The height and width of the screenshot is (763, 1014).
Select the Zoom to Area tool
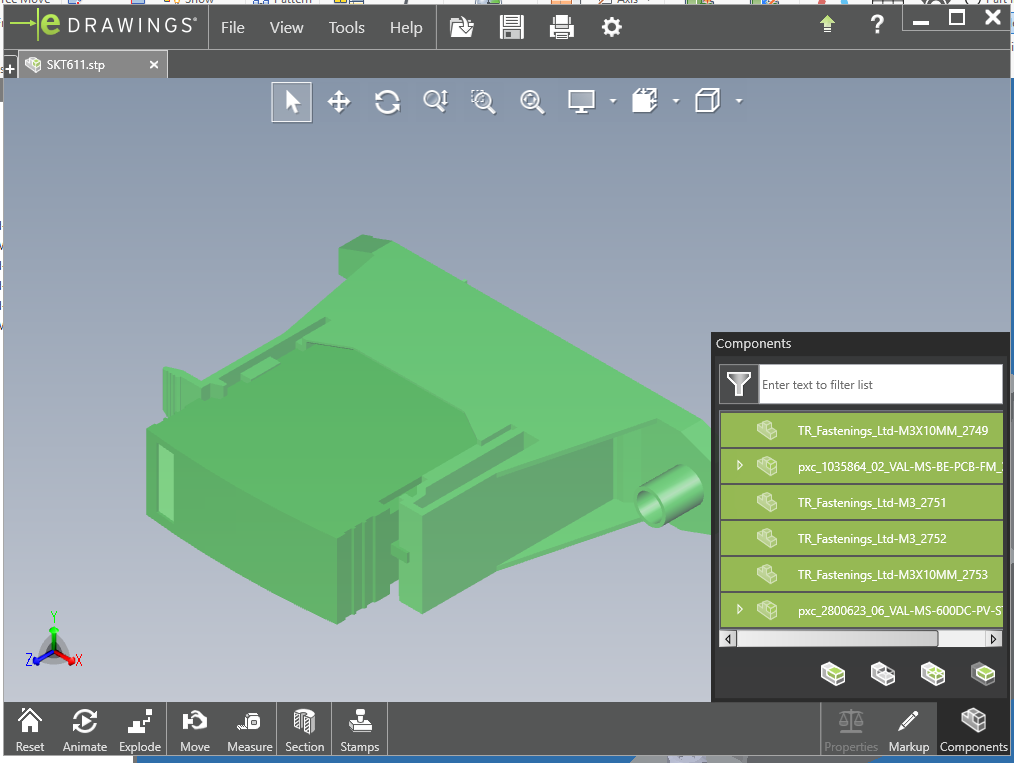click(x=483, y=101)
